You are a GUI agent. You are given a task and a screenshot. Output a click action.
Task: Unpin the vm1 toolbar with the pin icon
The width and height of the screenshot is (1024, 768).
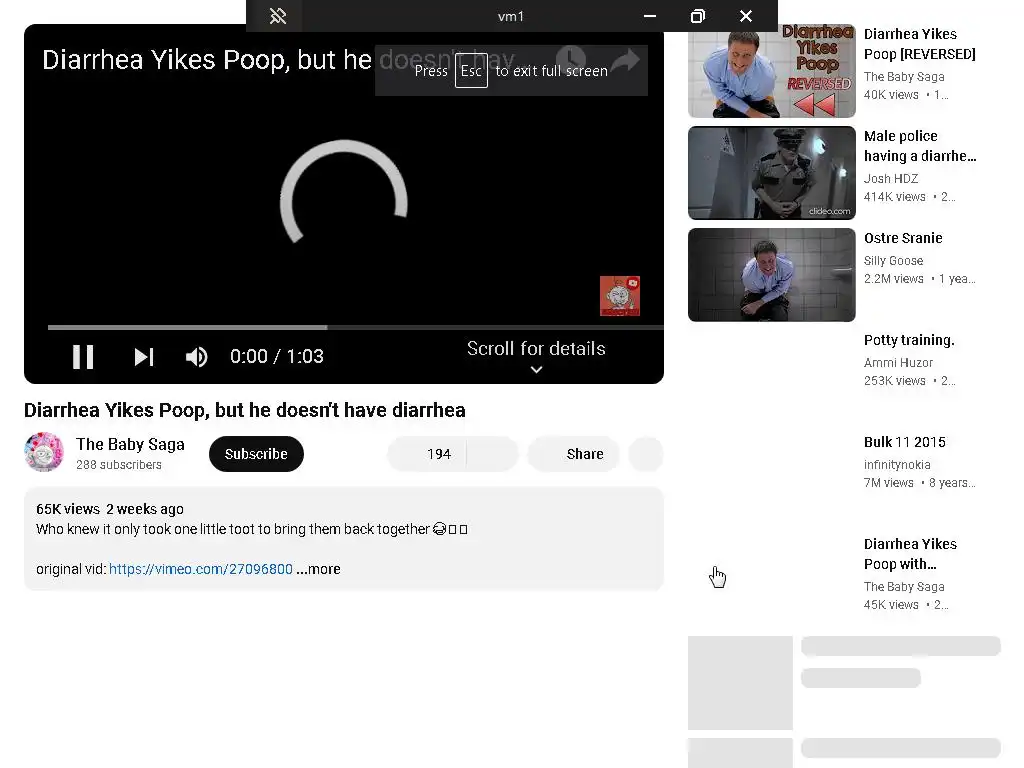[x=278, y=16]
